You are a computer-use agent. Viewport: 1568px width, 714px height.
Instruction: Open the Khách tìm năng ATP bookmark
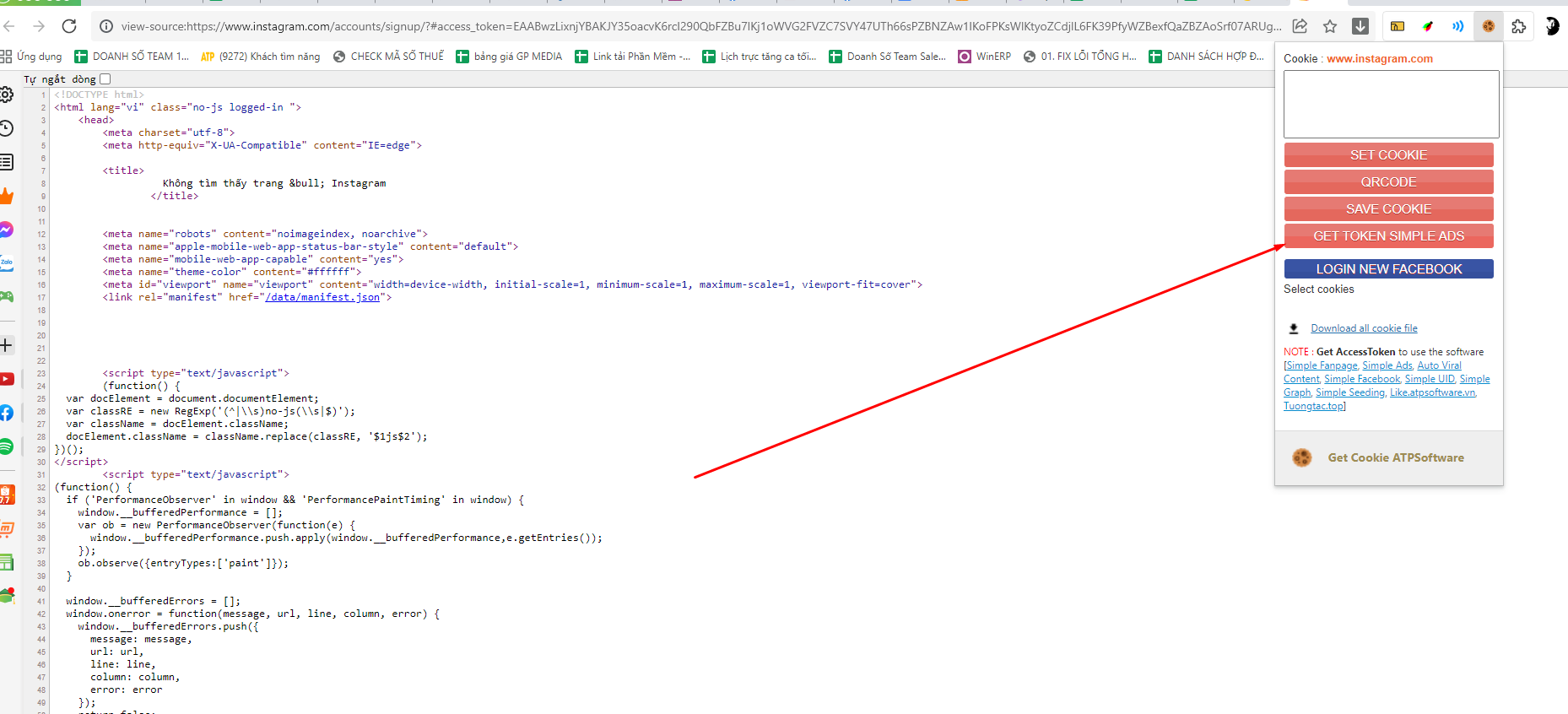point(261,57)
